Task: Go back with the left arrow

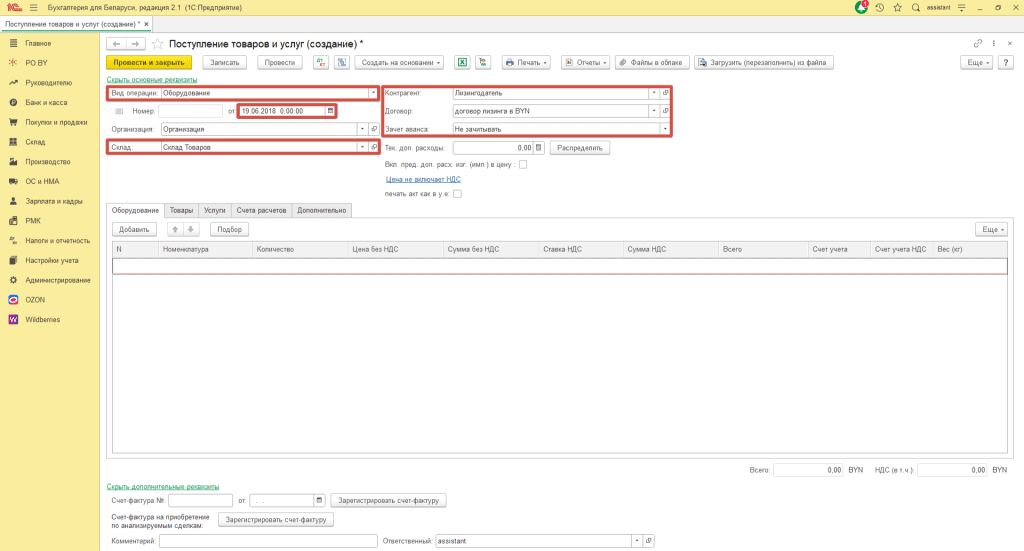Action: (x=116, y=44)
